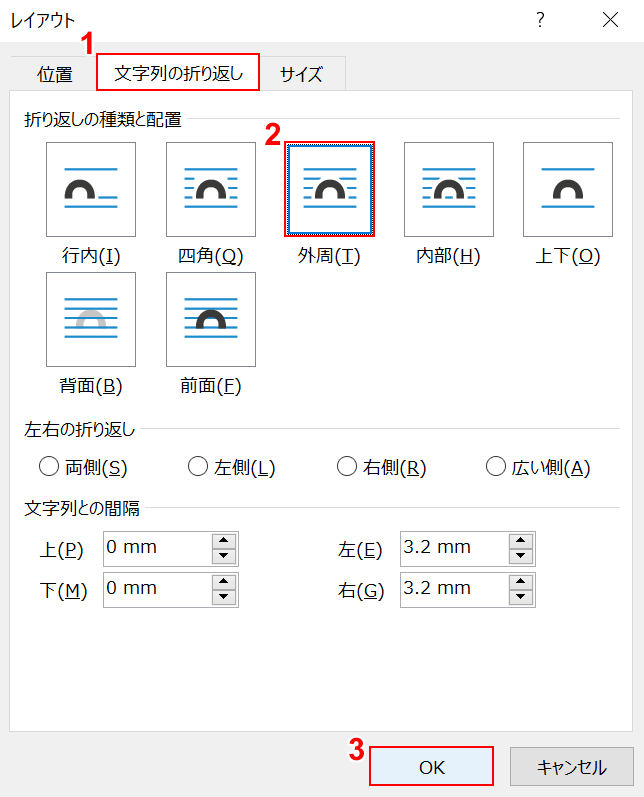Increase the 上 spacing value
The image size is (644, 797).
tap(225, 541)
